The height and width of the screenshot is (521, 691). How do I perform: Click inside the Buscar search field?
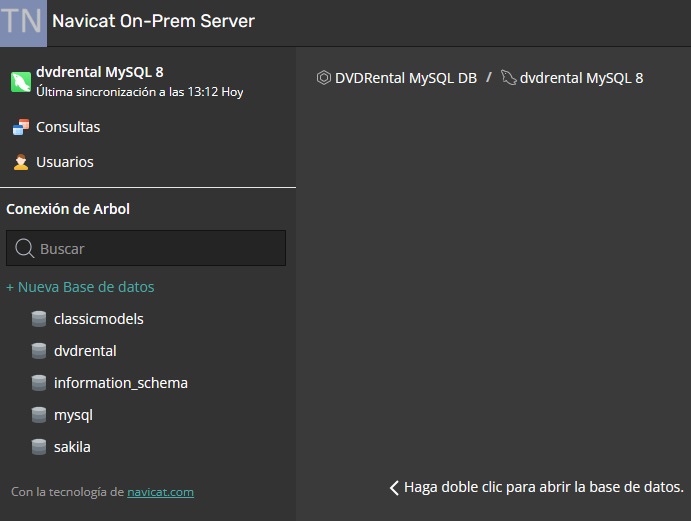pos(146,248)
